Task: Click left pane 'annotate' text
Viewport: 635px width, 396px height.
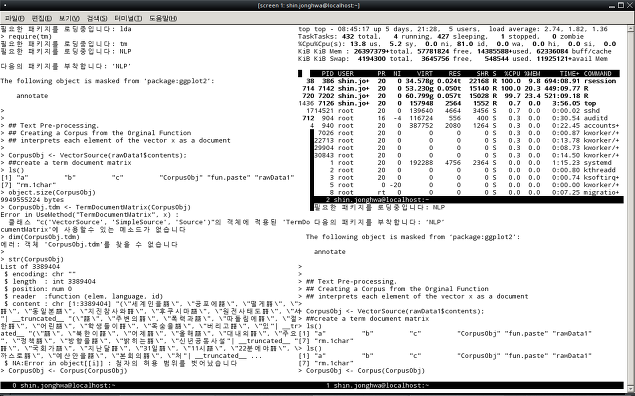Action: (x=32, y=96)
